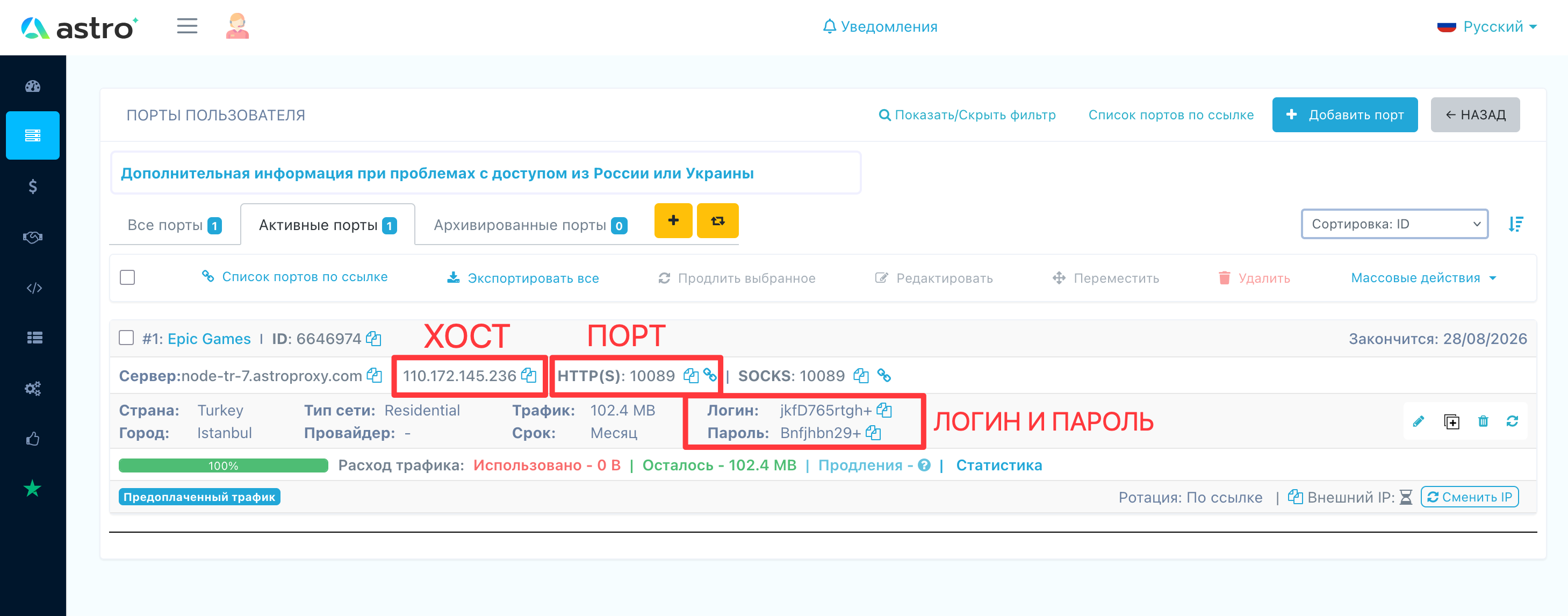The width and height of the screenshot is (1568, 616).
Task: Open info about access from Russia or Ukraine
Action: 437,173
